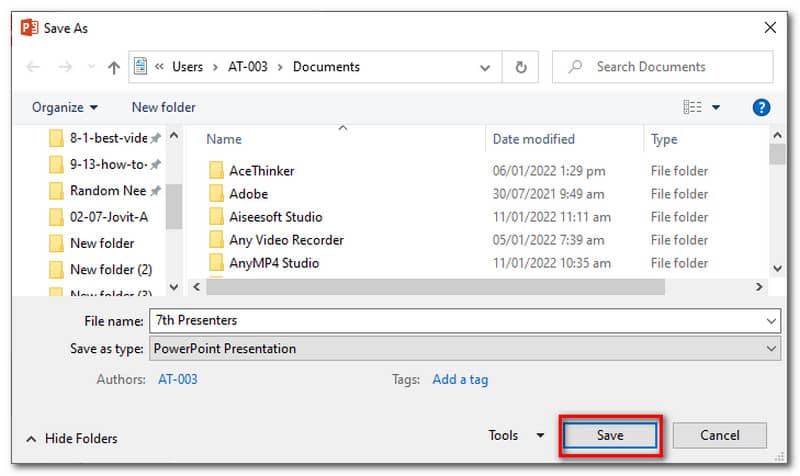Click the AceThinker folder name
800x476 pixels.
click(262, 171)
